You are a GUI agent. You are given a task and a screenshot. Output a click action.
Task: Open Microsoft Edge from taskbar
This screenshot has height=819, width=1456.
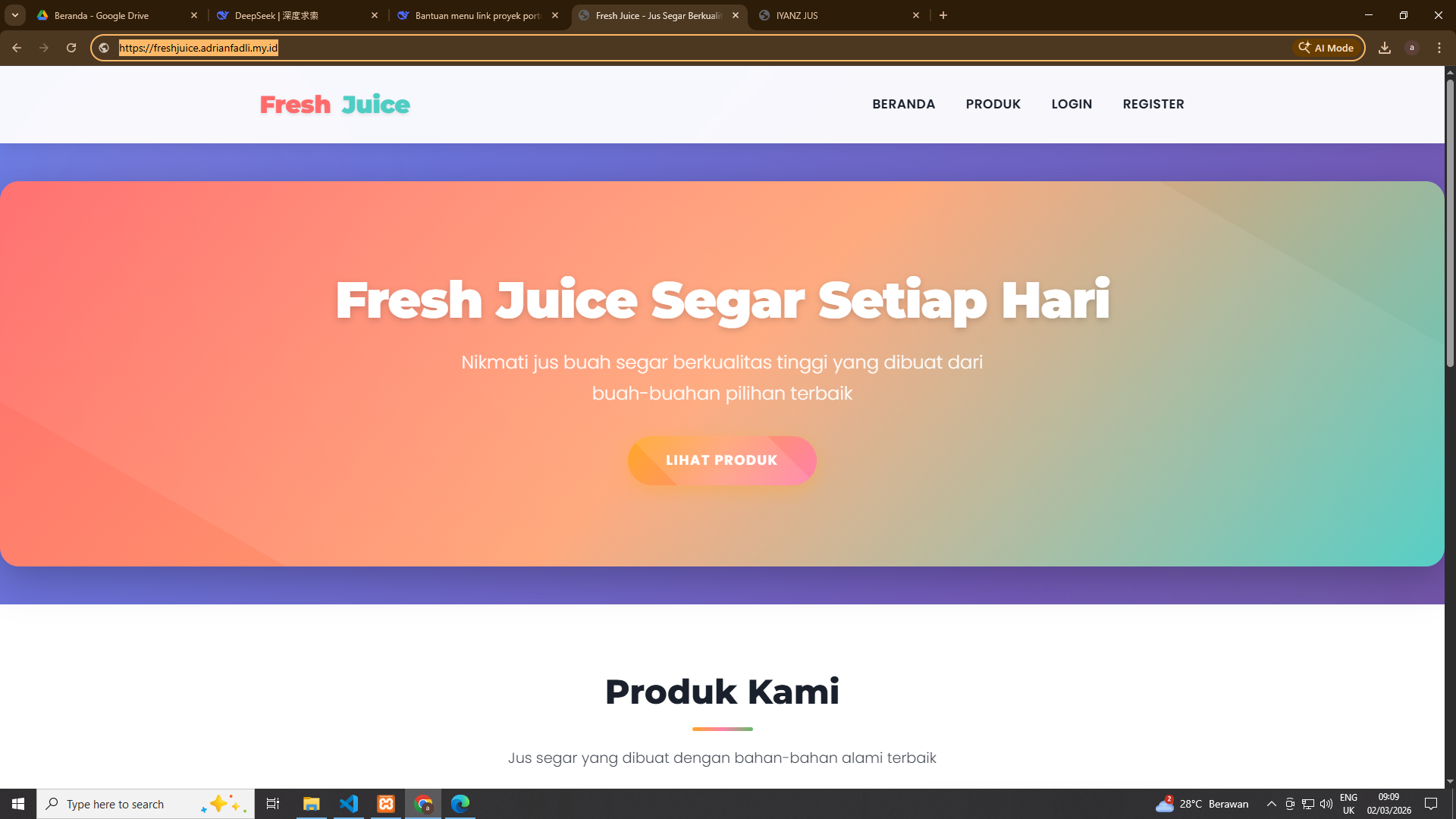pos(460,804)
